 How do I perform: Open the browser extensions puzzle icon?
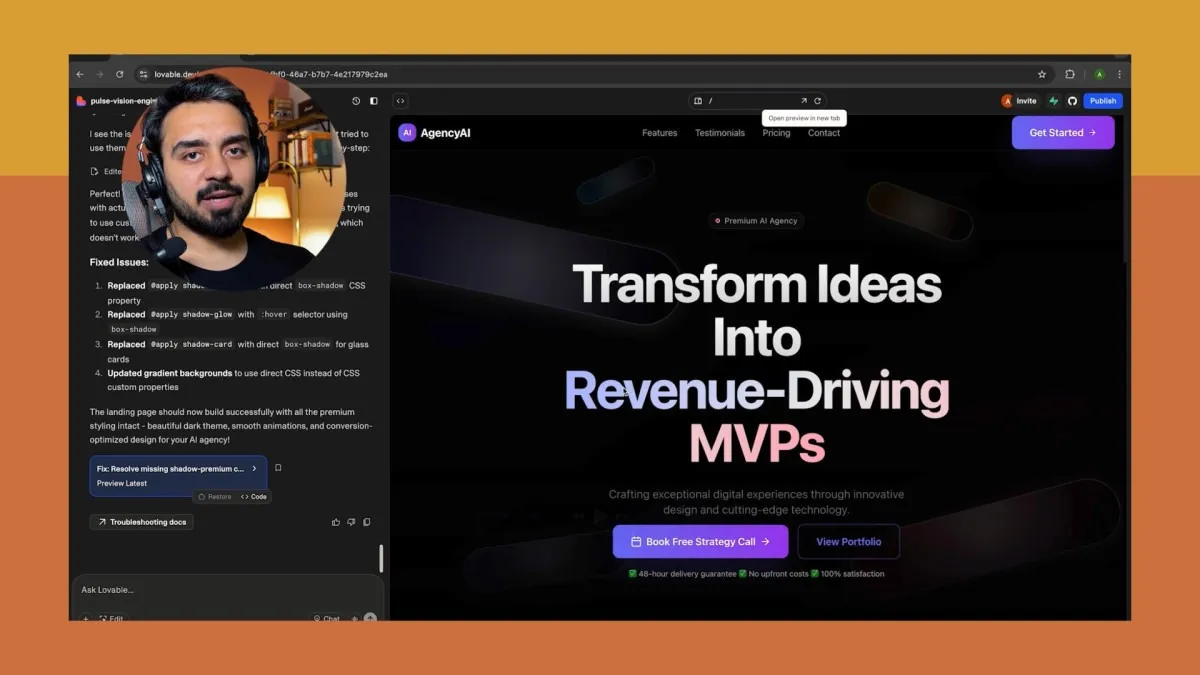point(1070,74)
